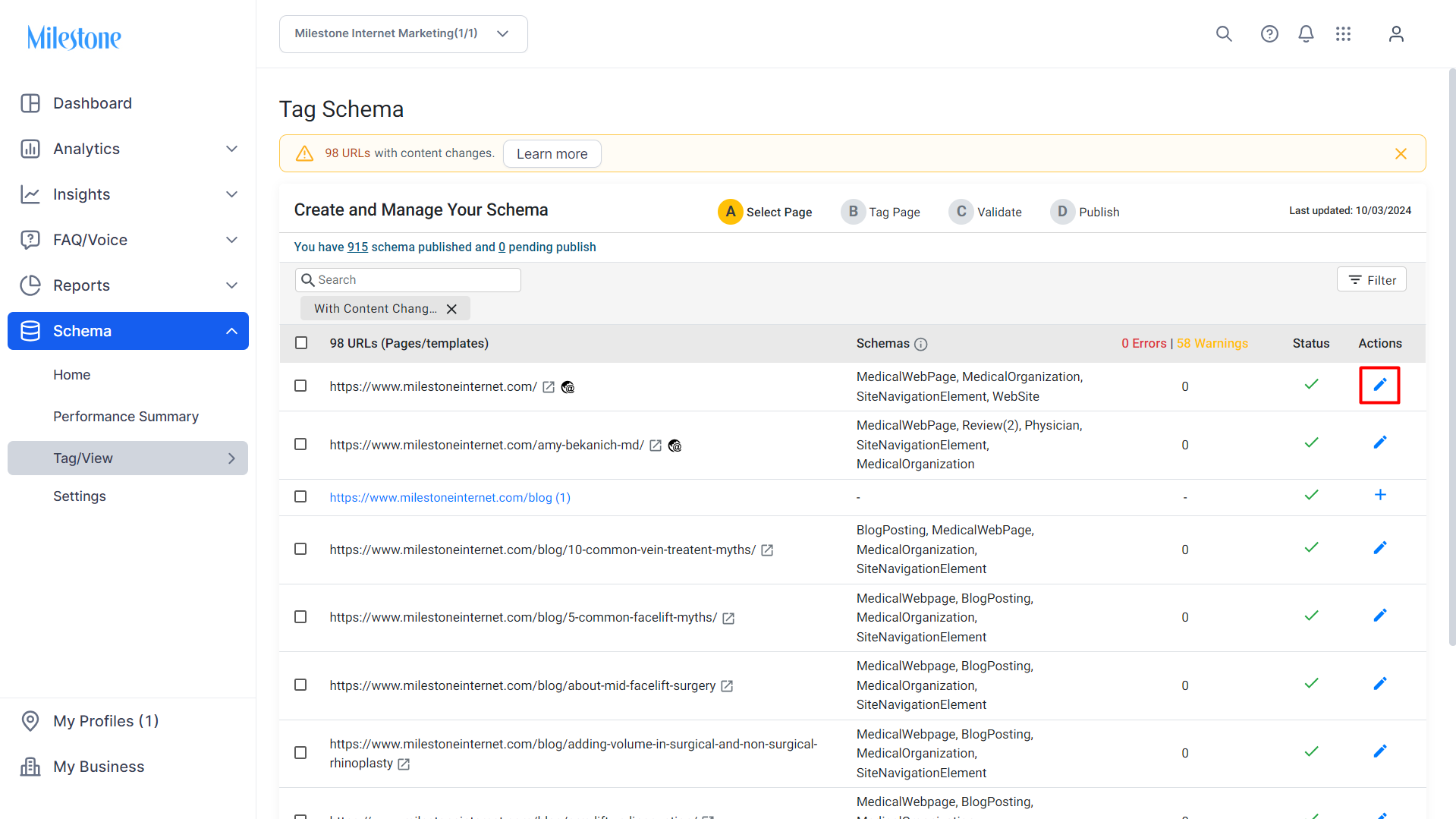1456x819 pixels.
Task: Edit schema for 10-common-vein-treatent-myths row
Action: coord(1380,547)
